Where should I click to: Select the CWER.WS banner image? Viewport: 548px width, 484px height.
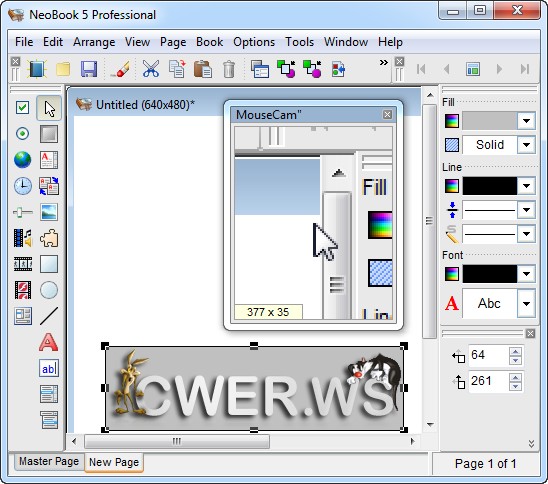point(254,388)
